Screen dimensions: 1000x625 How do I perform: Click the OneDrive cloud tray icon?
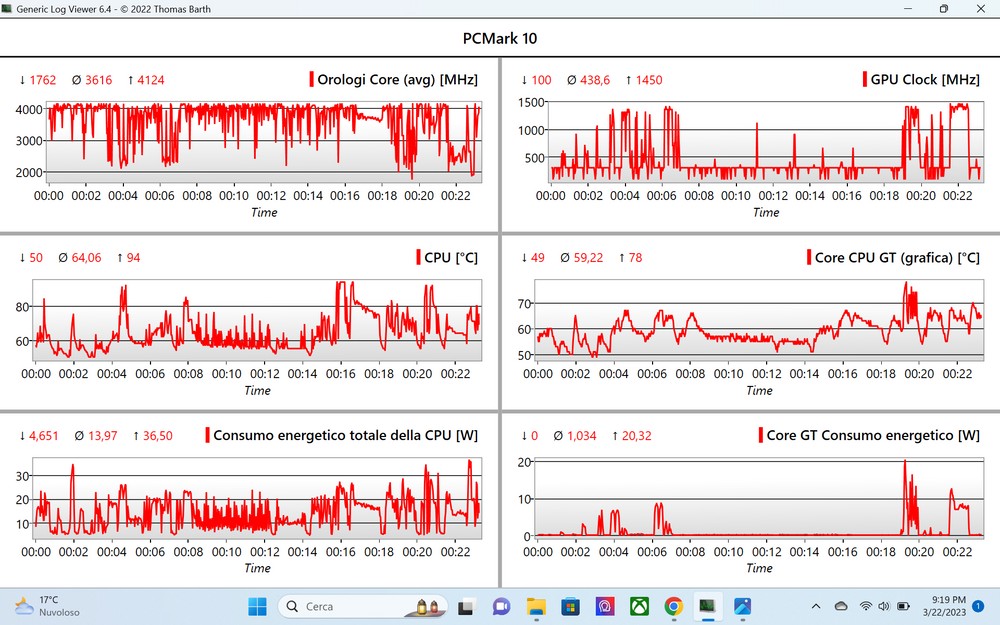tap(841, 606)
